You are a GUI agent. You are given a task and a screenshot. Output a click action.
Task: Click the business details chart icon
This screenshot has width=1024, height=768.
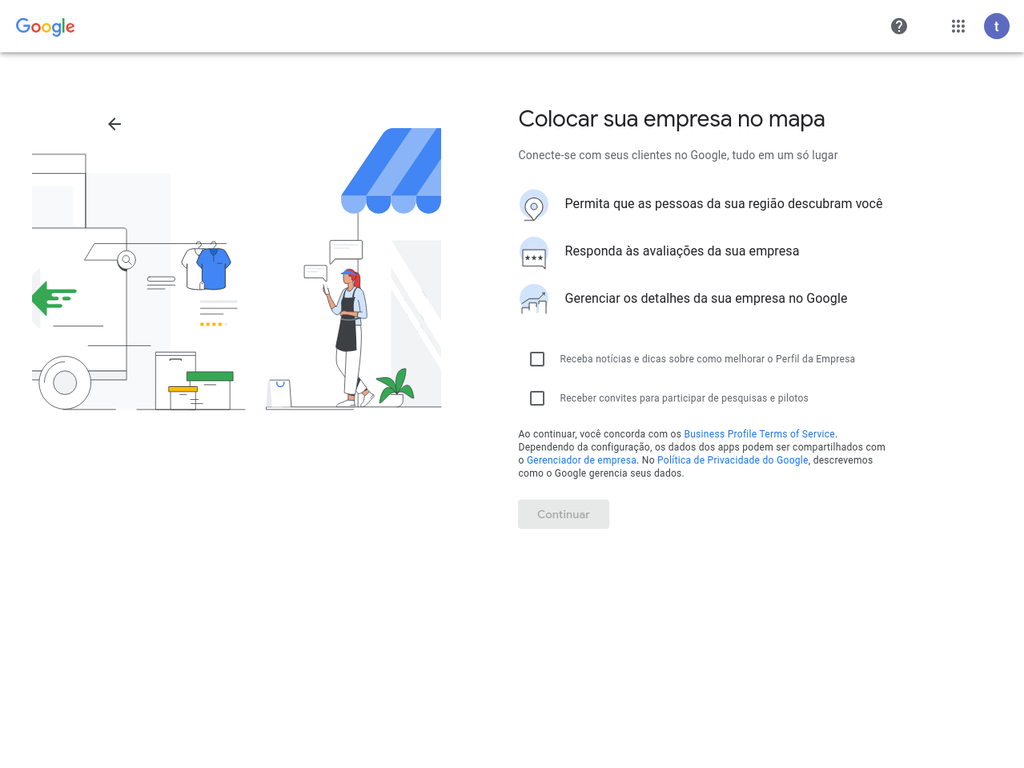tap(534, 299)
